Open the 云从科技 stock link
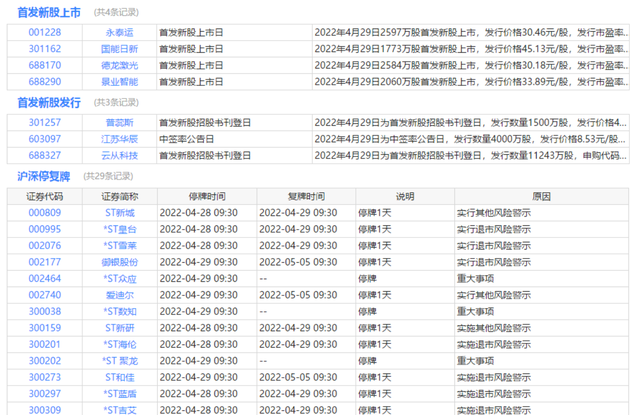 click(x=120, y=155)
